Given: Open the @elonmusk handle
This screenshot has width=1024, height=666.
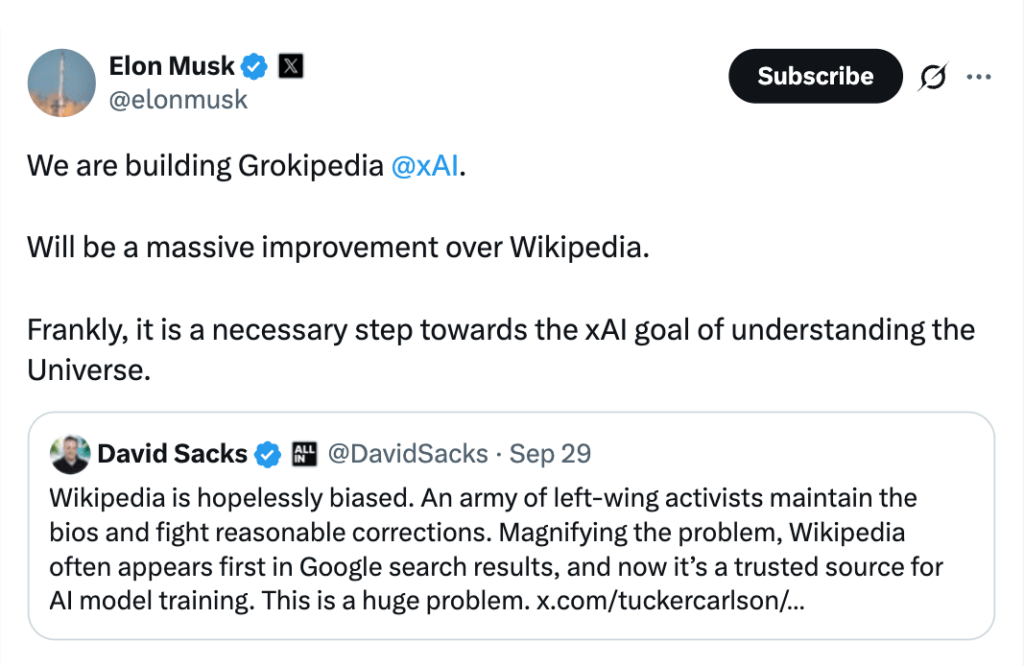Looking at the screenshot, I should coord(177,100).
